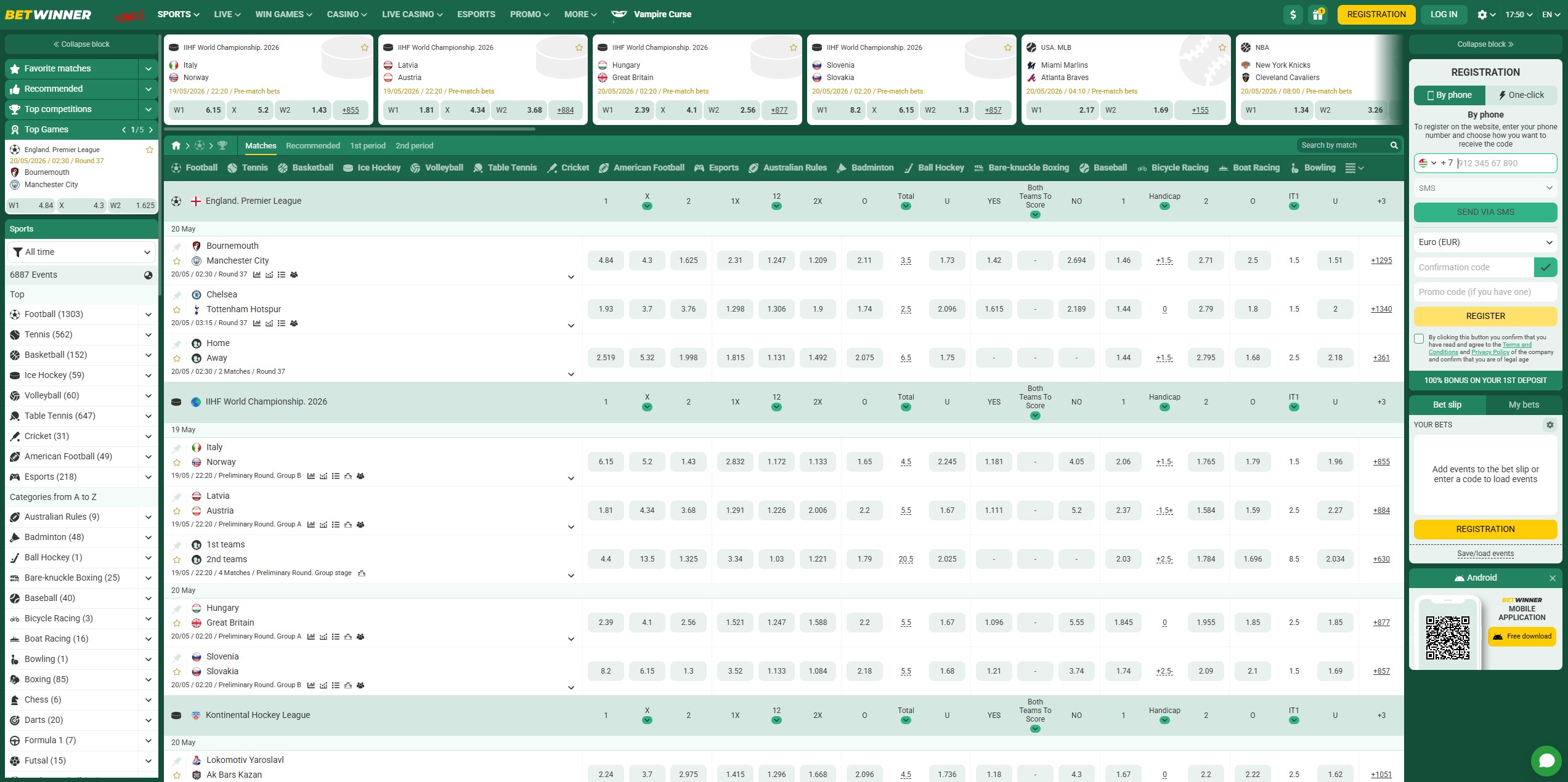Favorite the Hungary vs Great Britain row

tap(177, 623)
